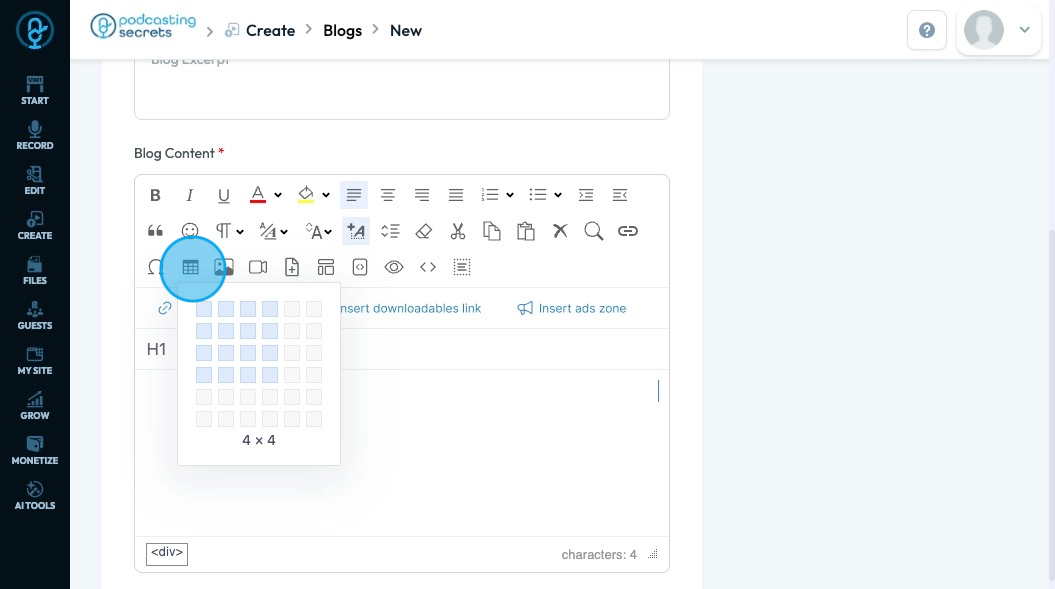Toggle italic formatting
Screen dimensions: 1055x589
pyautogui.click(x=189, y=195)
